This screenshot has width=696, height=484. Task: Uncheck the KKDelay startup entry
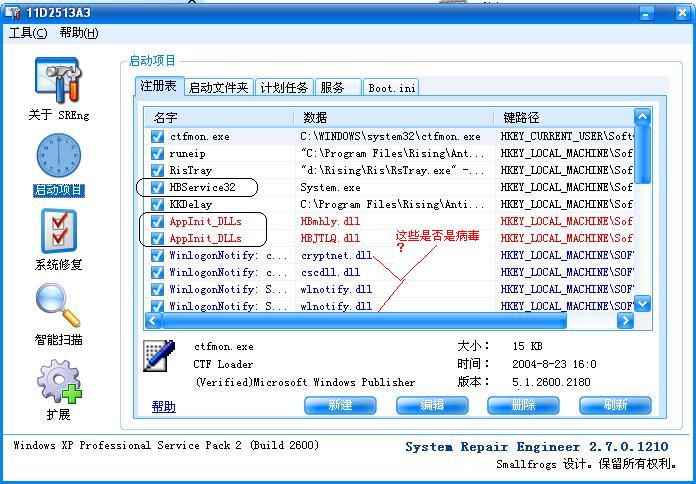[x=157, y=204]
